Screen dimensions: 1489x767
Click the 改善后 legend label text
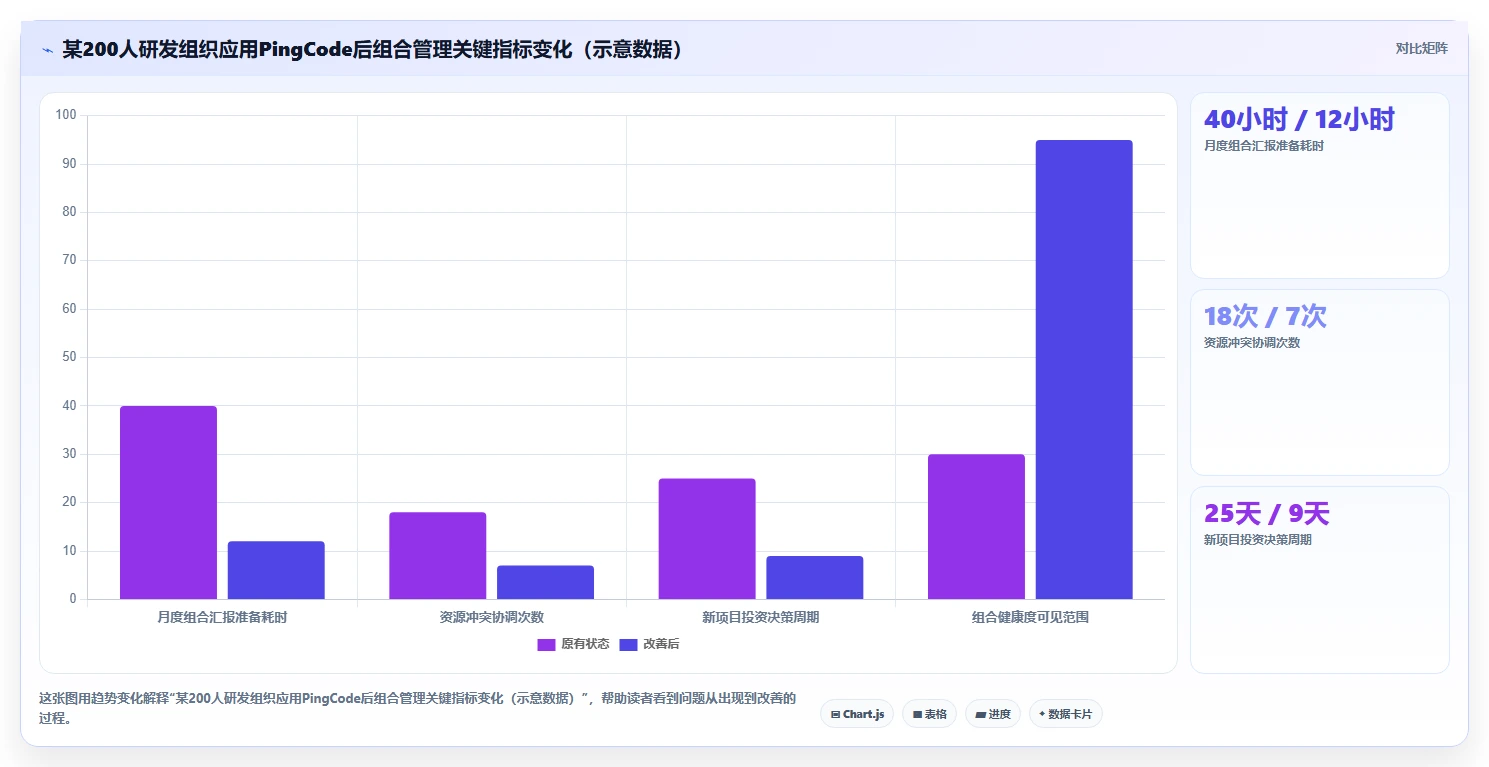[661, 644]
